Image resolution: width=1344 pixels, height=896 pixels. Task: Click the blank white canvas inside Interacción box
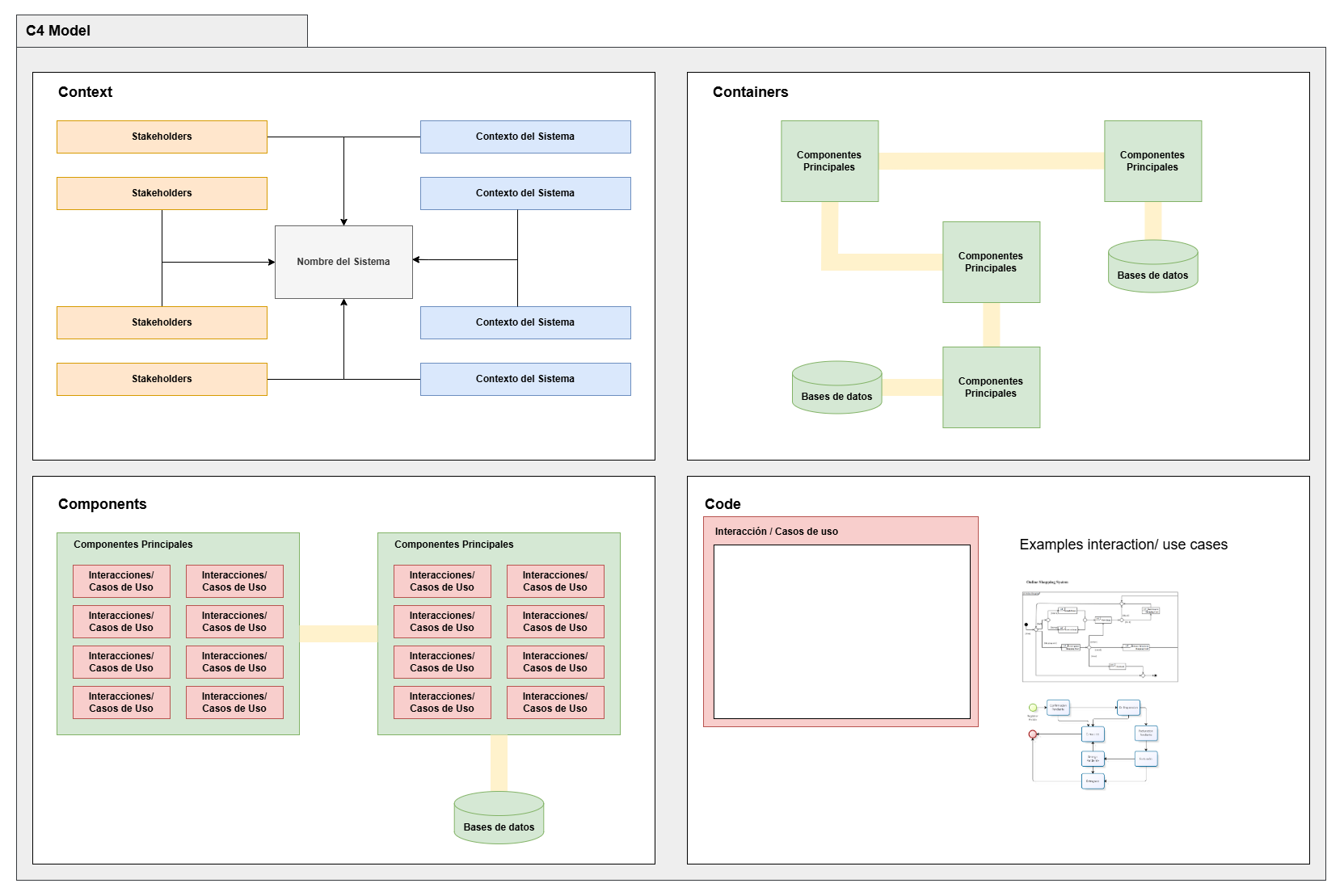841,632
